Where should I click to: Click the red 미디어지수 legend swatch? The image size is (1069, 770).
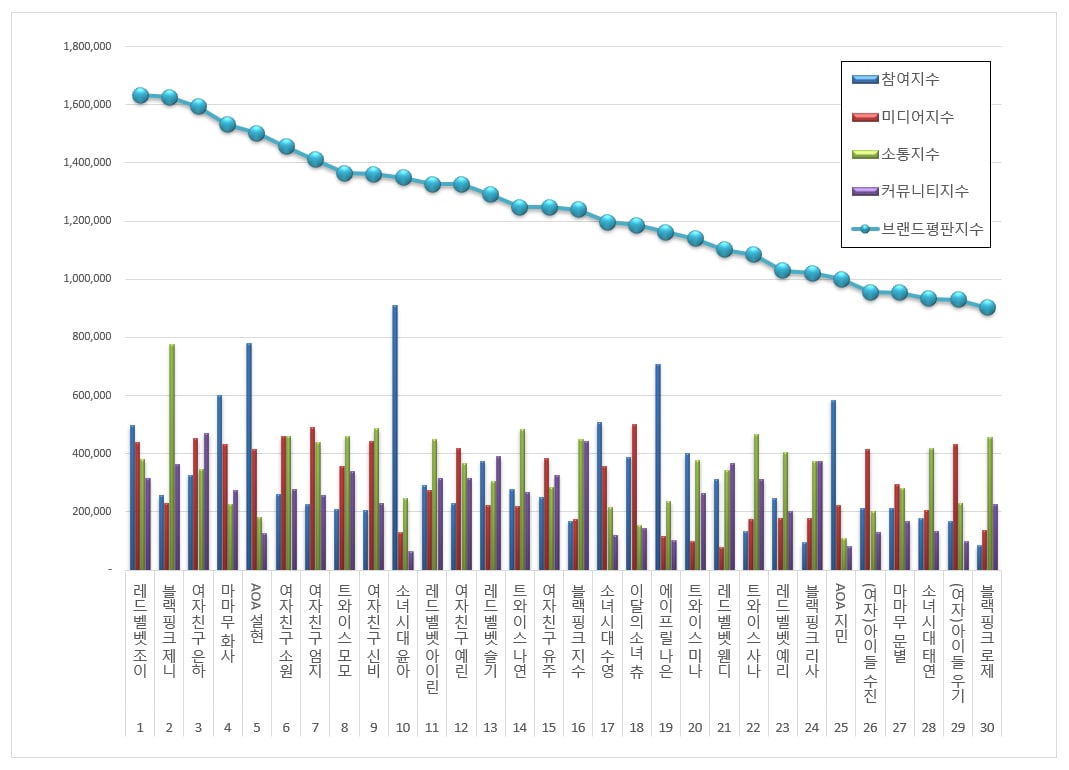pos(865,117)
